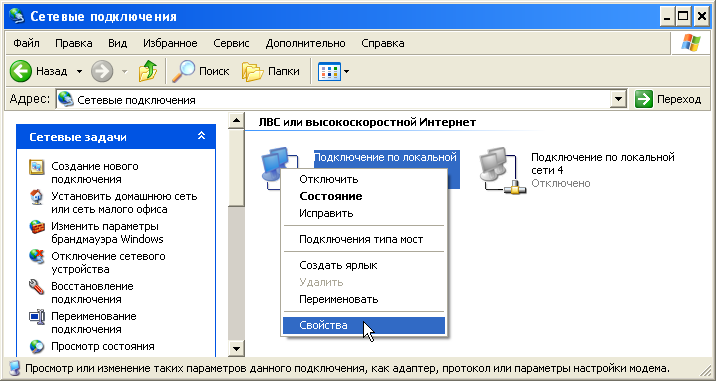Click the Up folder icon in toolbar
716x381 pixels.
pyautogui.click(x=147, y=71)
